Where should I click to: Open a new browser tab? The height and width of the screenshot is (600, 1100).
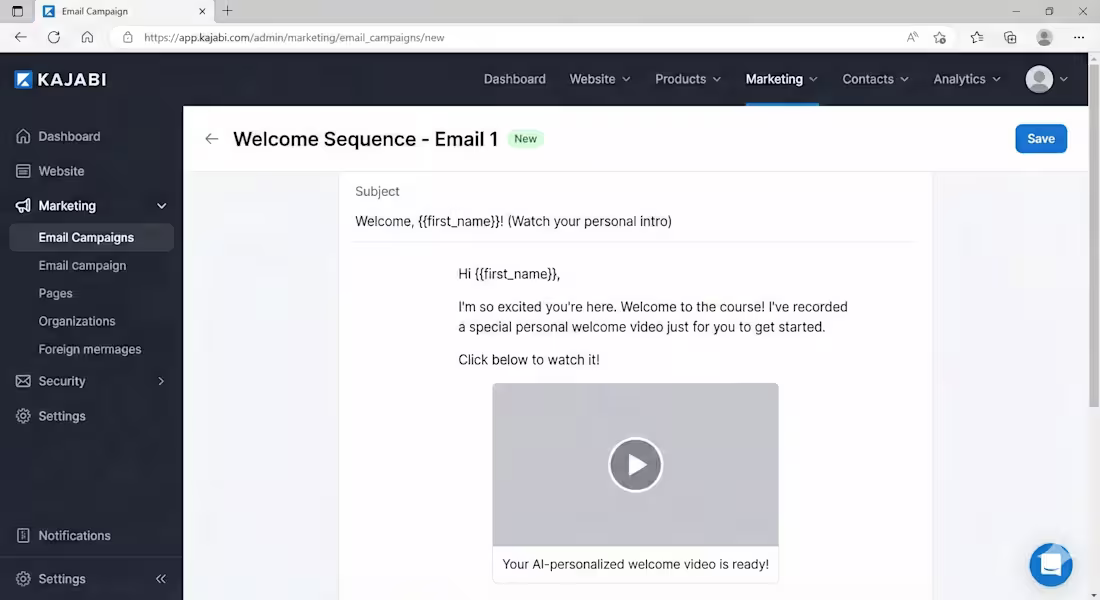(227, 11)
